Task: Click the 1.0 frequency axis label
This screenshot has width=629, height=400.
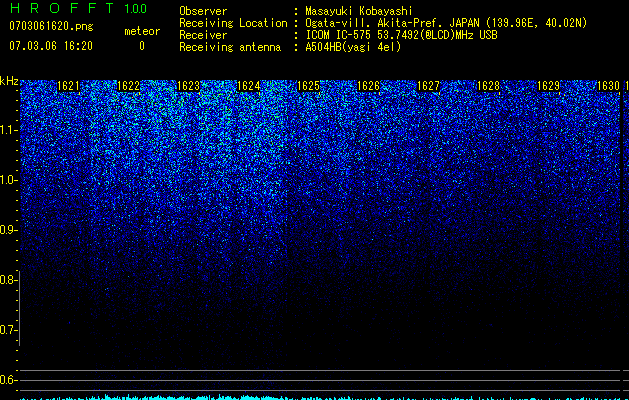Action: [8, 180]
